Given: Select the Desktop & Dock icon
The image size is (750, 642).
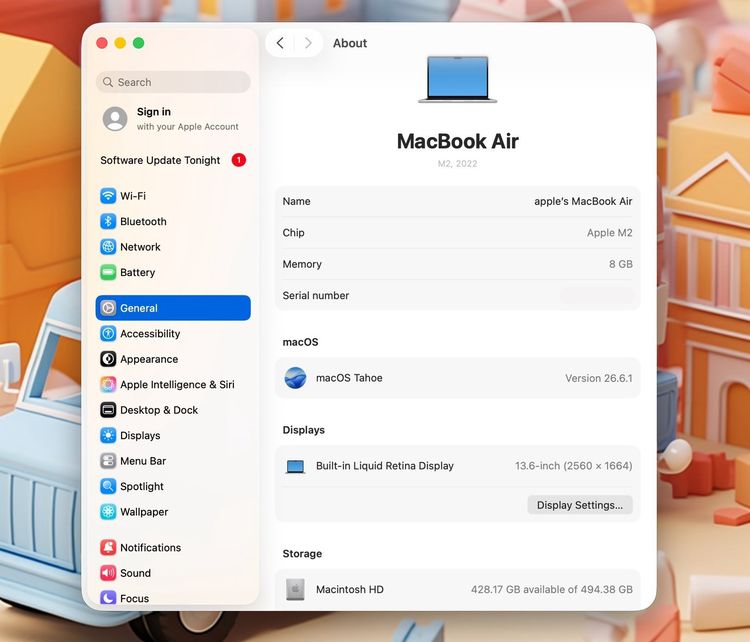Looking at the screenshot, I should (x=108, y=410).
